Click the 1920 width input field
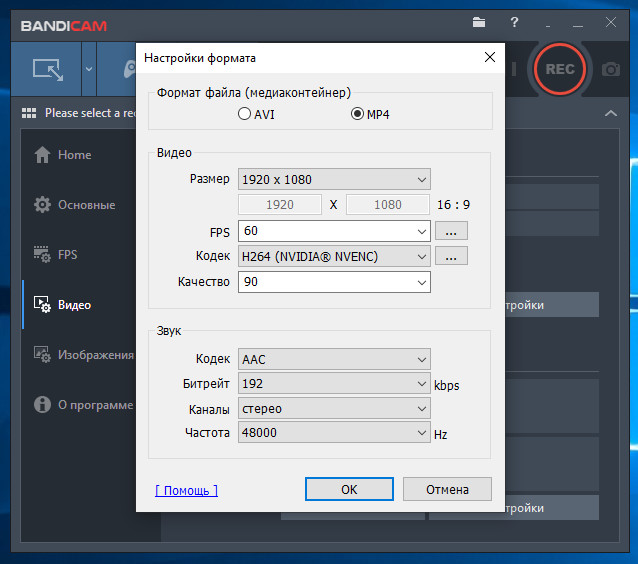 (280, 205)
